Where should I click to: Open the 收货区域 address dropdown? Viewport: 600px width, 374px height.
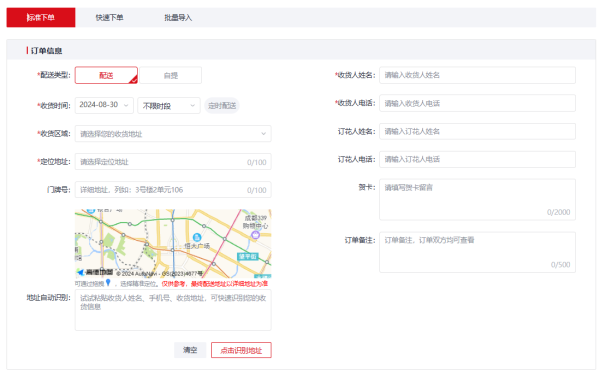pyautogui.click(x=173, y=134)
